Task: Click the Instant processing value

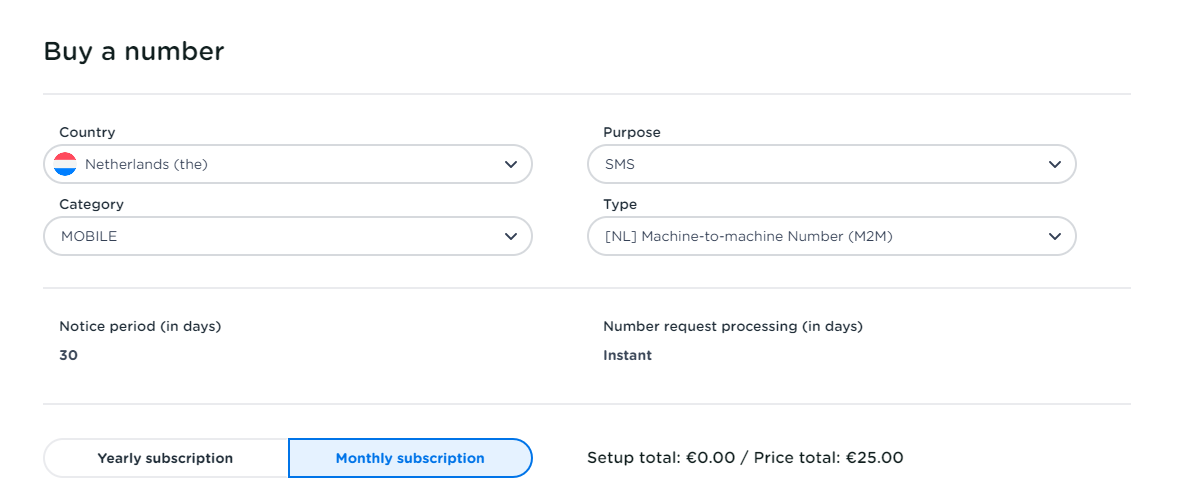Action: click(x=627, y=355)
